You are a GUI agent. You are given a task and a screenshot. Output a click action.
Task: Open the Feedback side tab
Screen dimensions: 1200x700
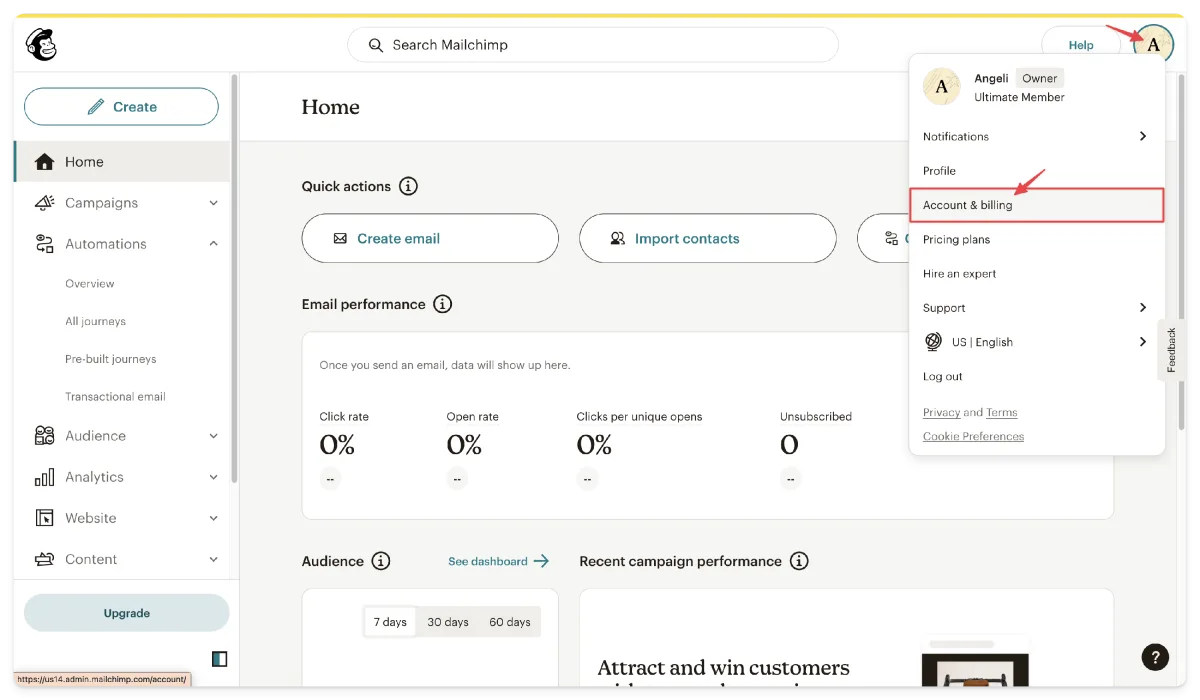[x=1172, y=350]
